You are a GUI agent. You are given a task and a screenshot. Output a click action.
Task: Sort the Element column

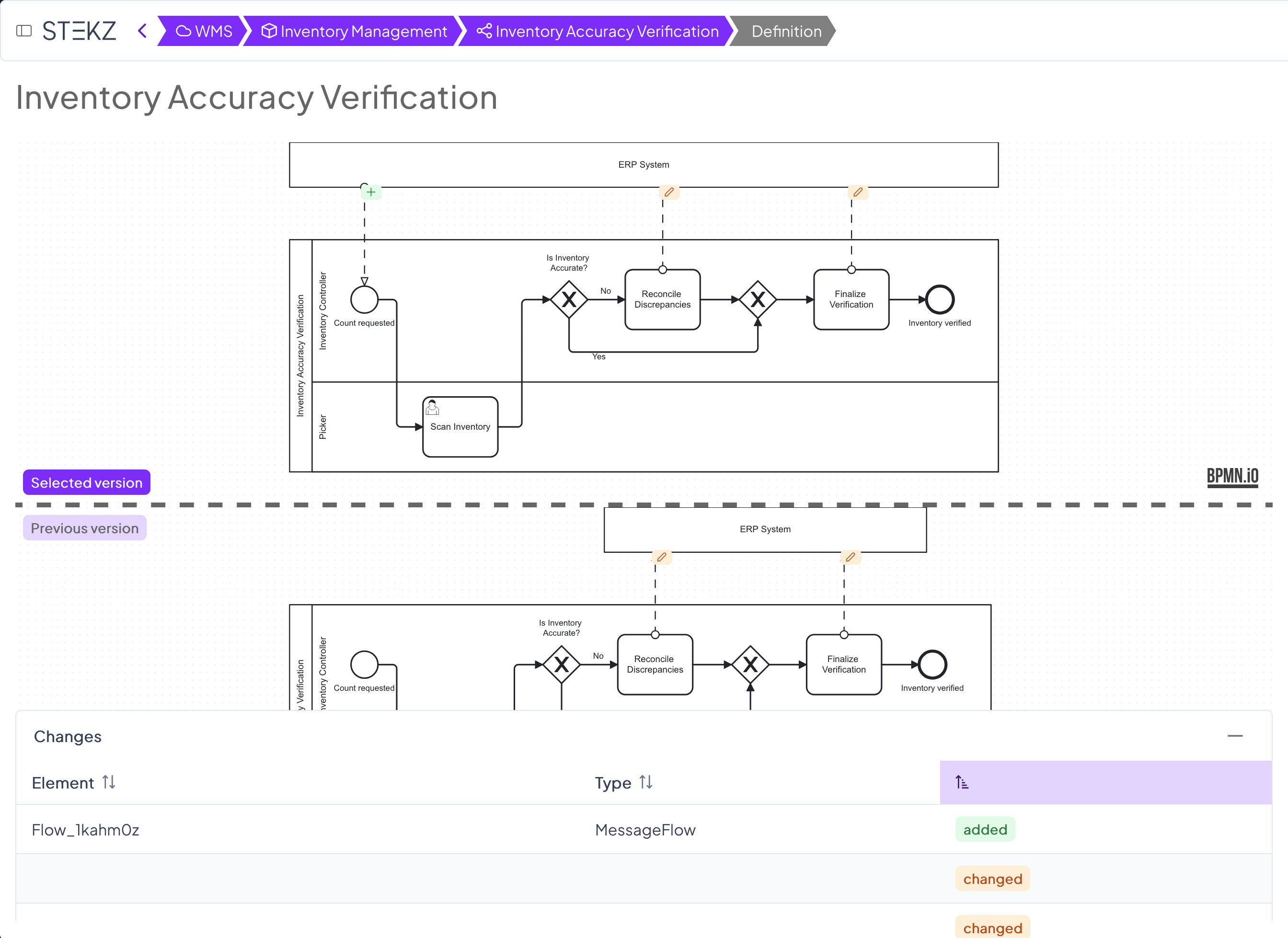[x=109, y=782]
